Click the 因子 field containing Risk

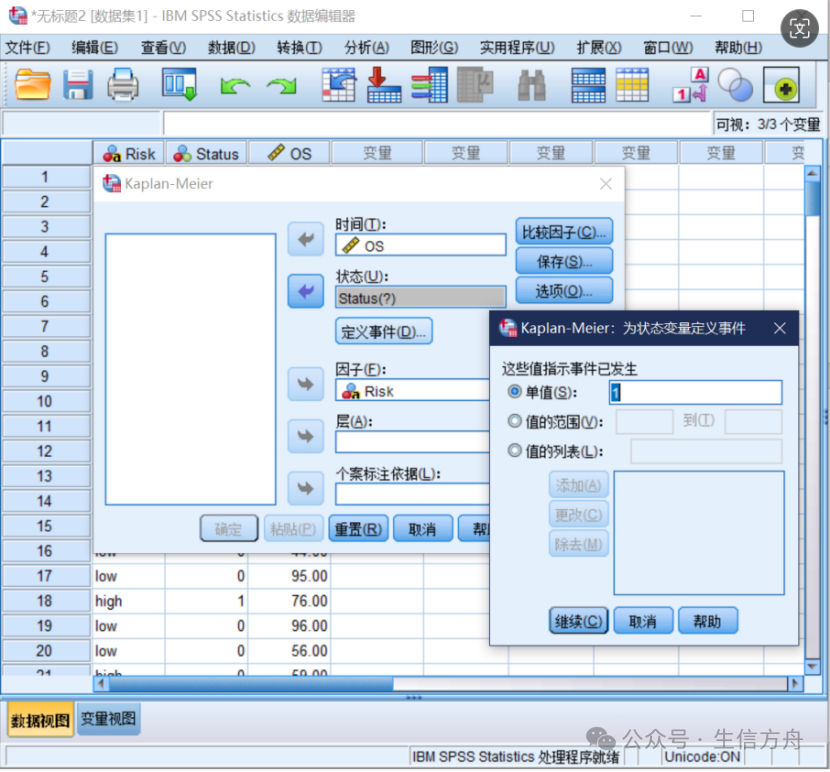pyautogui.click(x=413, y=390)
